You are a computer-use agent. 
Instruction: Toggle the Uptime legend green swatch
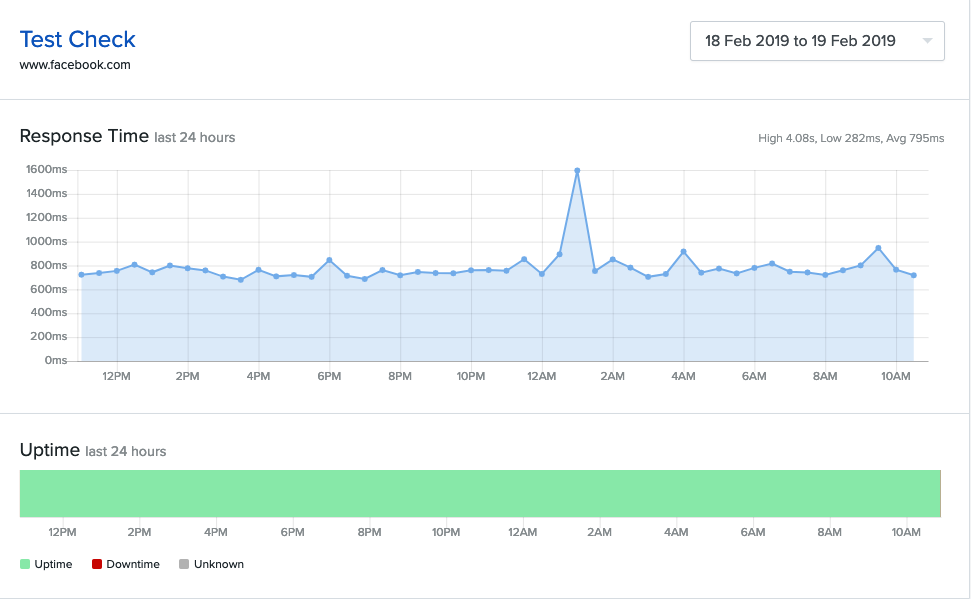(x=25, y=564)
